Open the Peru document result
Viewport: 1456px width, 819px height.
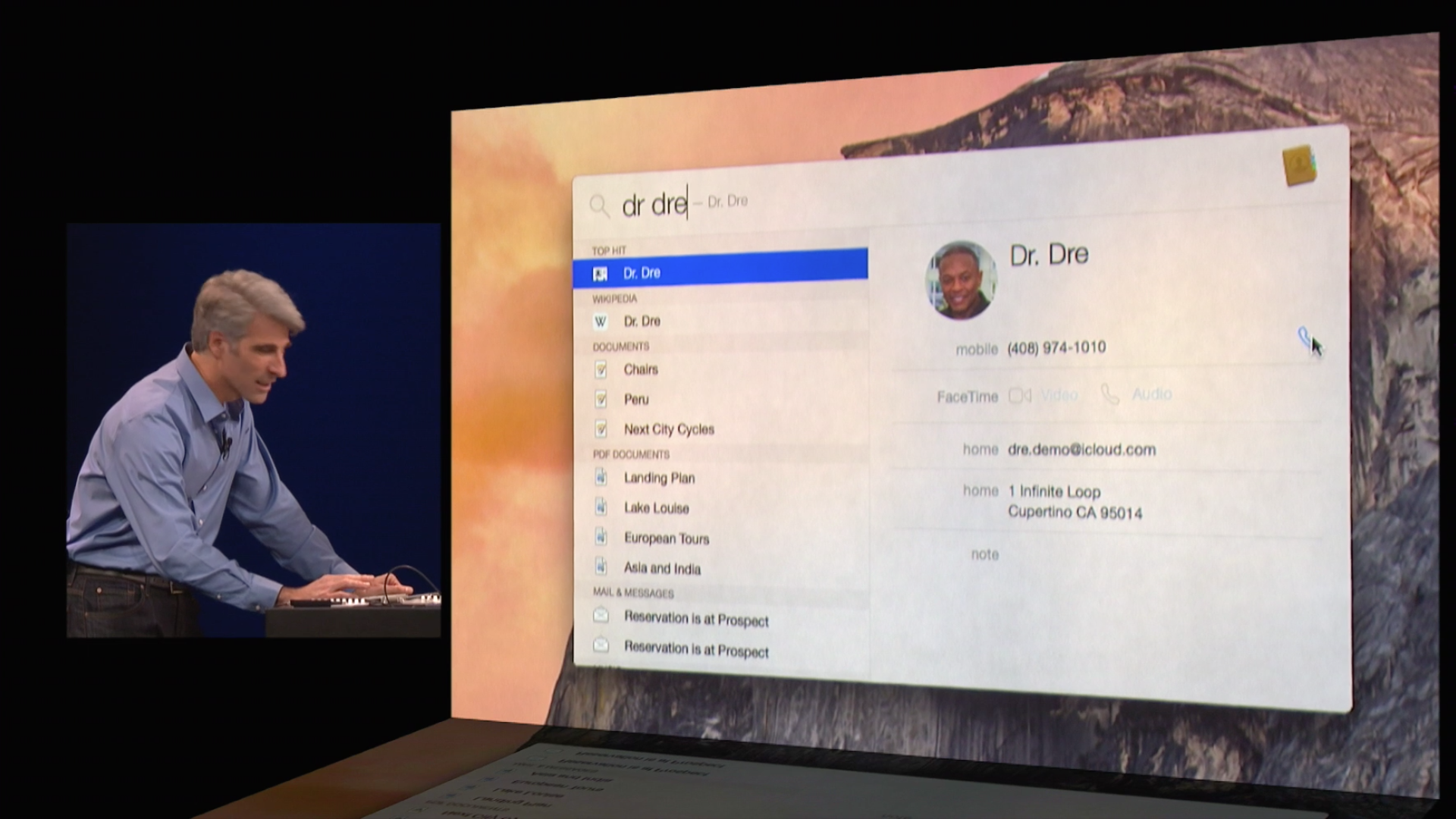720,399
